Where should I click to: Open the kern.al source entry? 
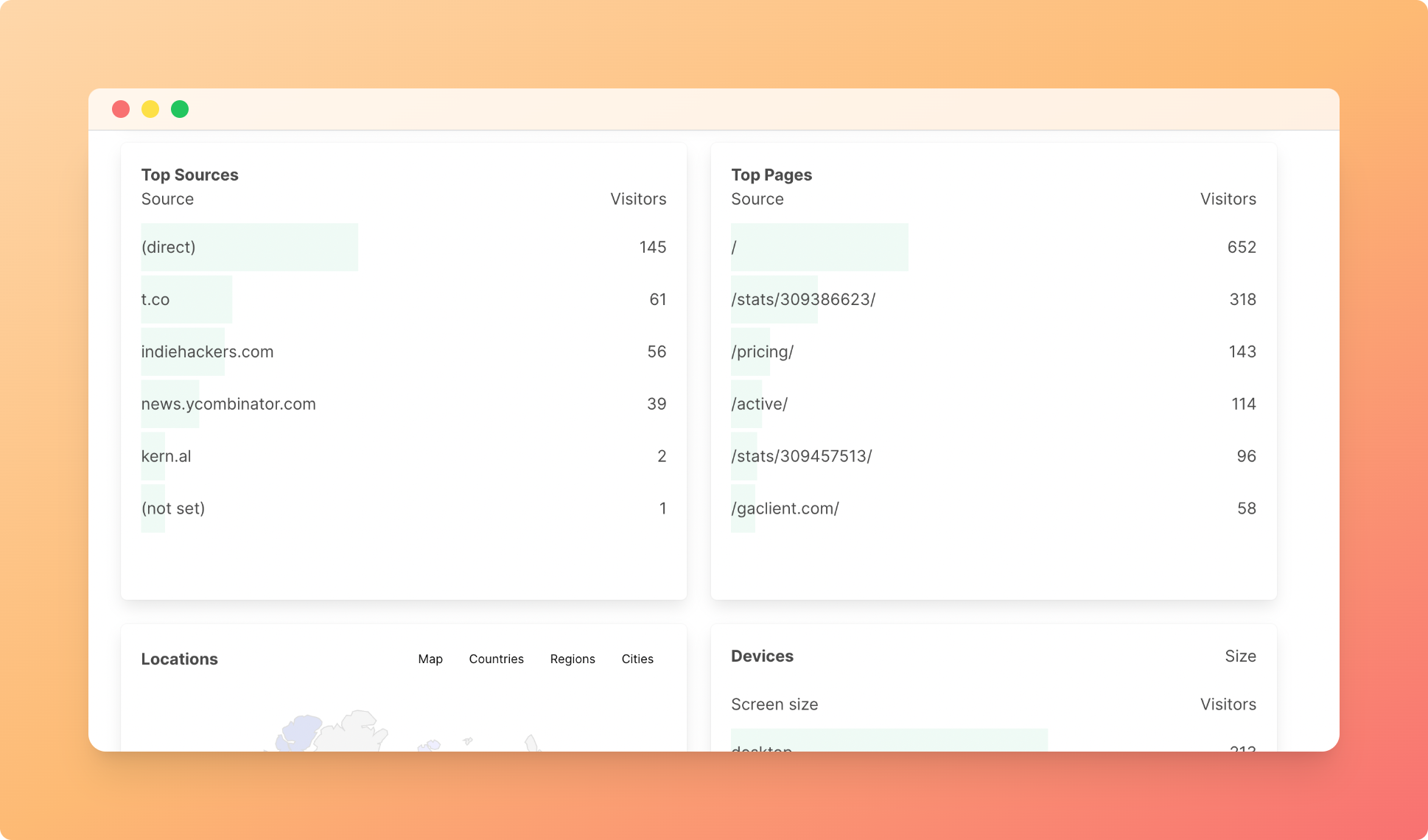pyautogui.click(x=166, y=456)
